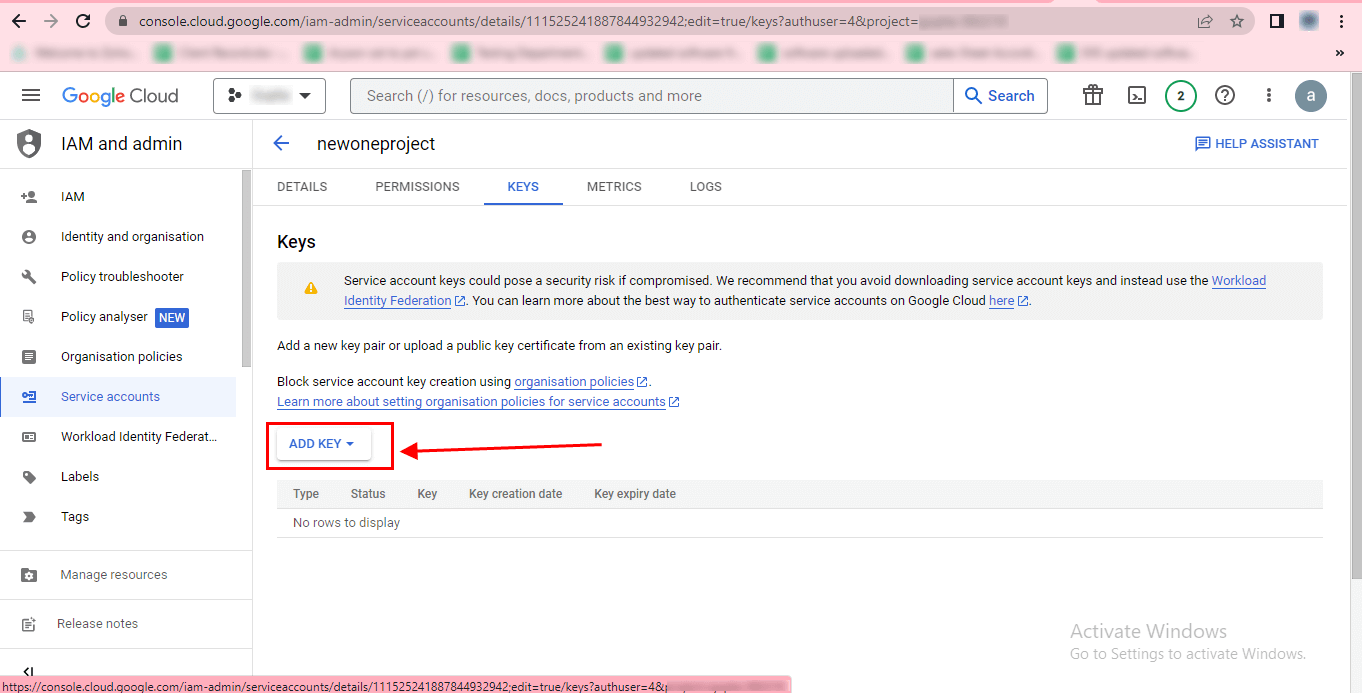
Task: Focus the resources search input field
Action: (x=650, y=96)
